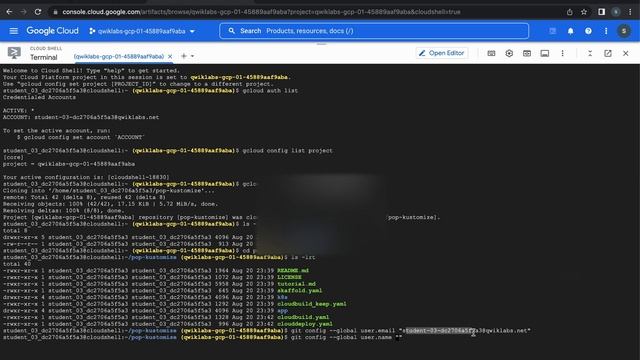Screen dimensions: 640x360
Task: Click cloudbuild.yaml in the listing
Action: click(x=303, y=317)
